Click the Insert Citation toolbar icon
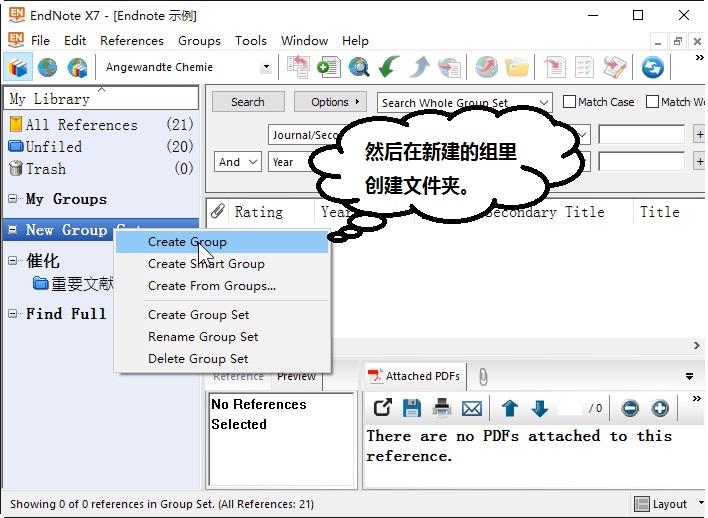708x518 pixels. 554,68
